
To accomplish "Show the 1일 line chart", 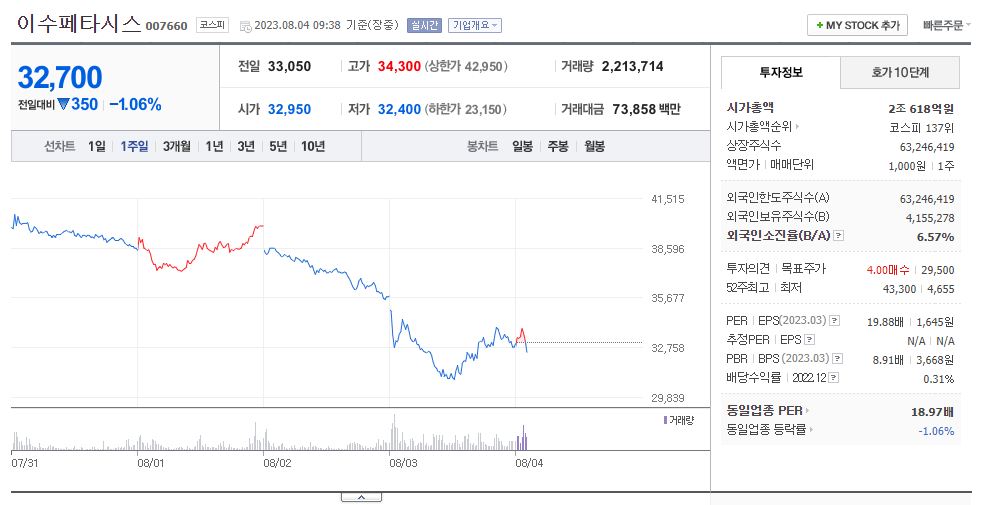I will [x=97, y=146].
